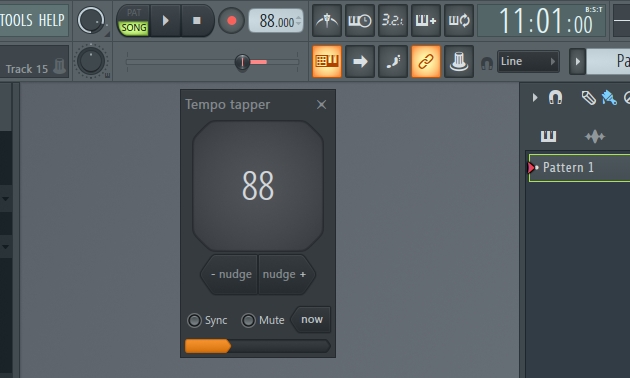Select Pattern 1 in the picker
The image size is (630, 378).
coord(579,168)
